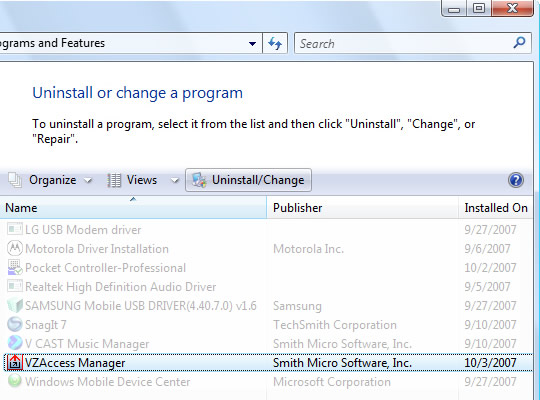Click the Realtek High Definition Audio icon
The image size is (540, 400).
(x=14, y=286)
